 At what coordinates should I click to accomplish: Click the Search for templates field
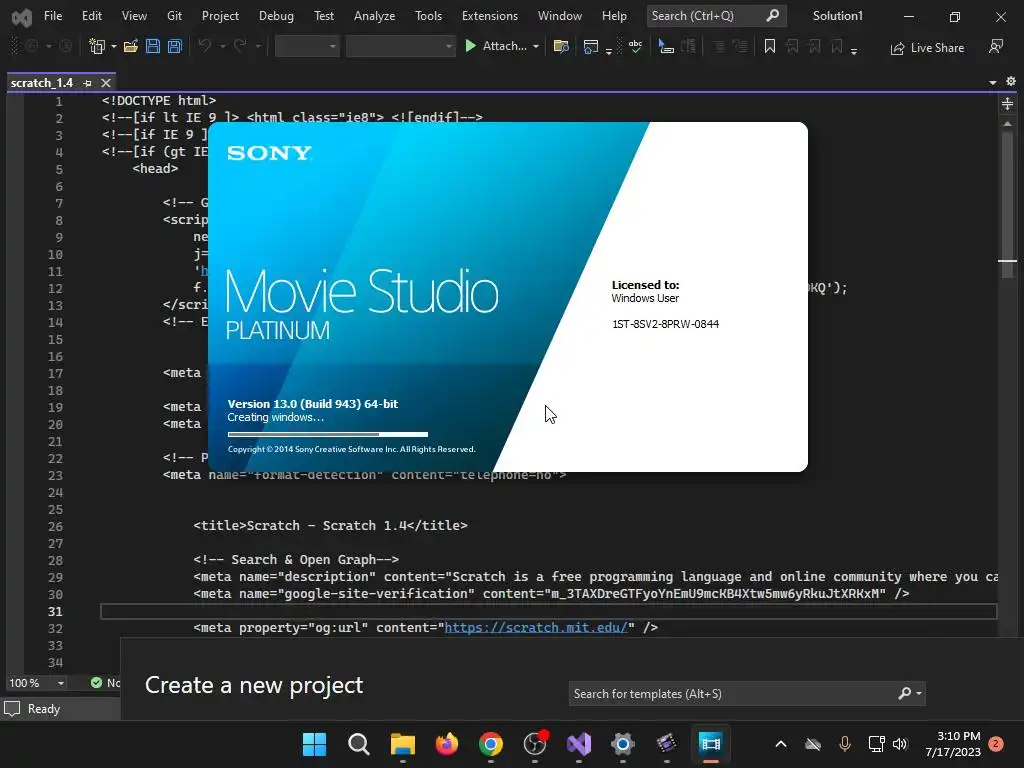pyautogui.click(x=746, y=694)
